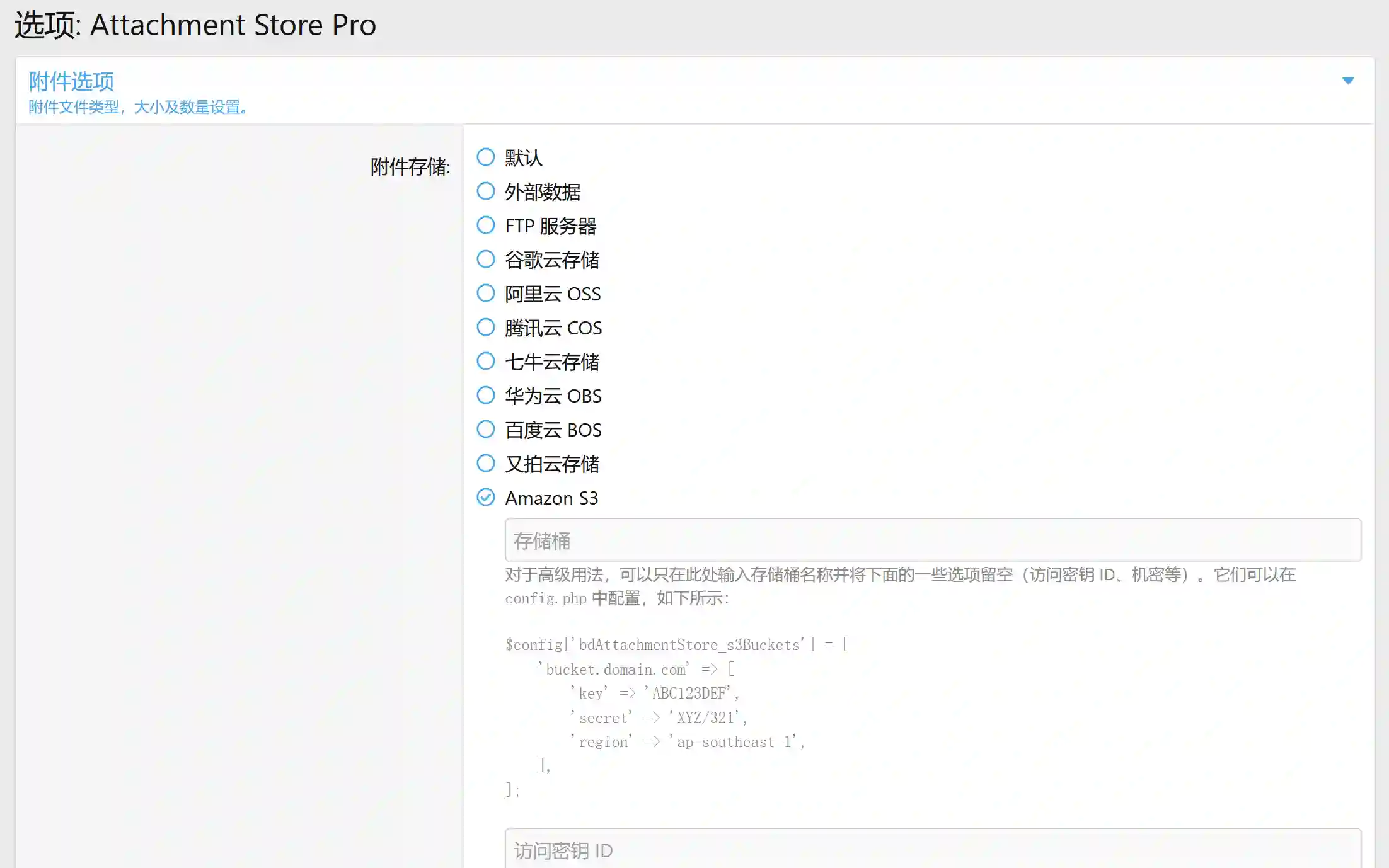This screenshot has width=1389, height=868.
Task: Choose the 百度云 BOS radio option
Action: [x=485, y=429]
